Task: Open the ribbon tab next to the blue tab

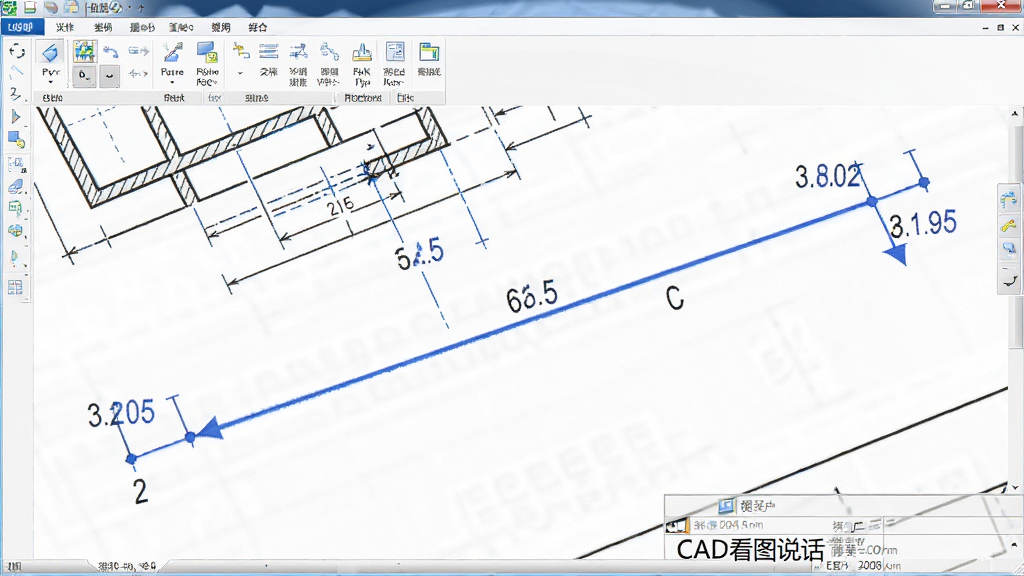Action: click(65, 27)
